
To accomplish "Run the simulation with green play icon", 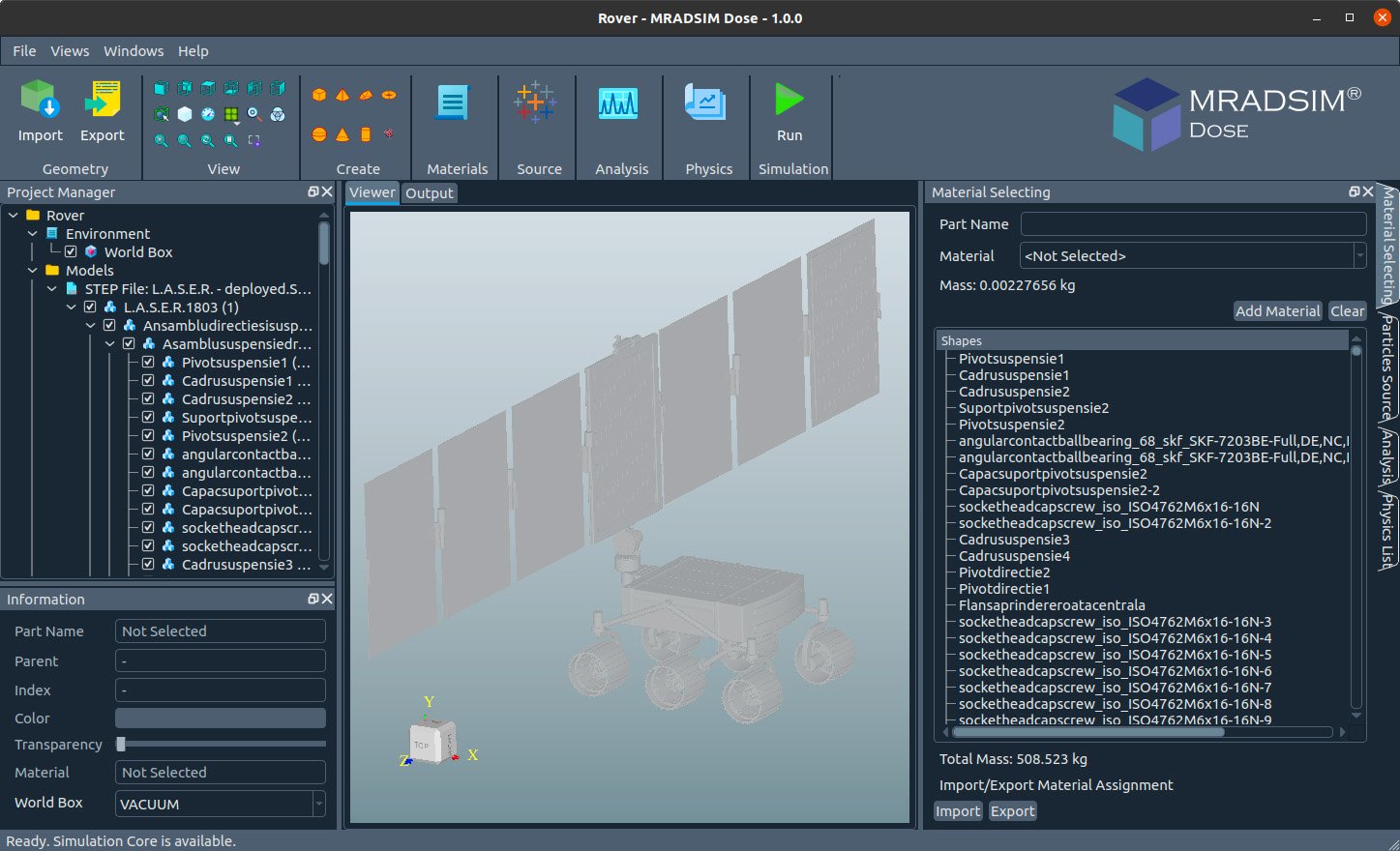I will coord(789,101).
